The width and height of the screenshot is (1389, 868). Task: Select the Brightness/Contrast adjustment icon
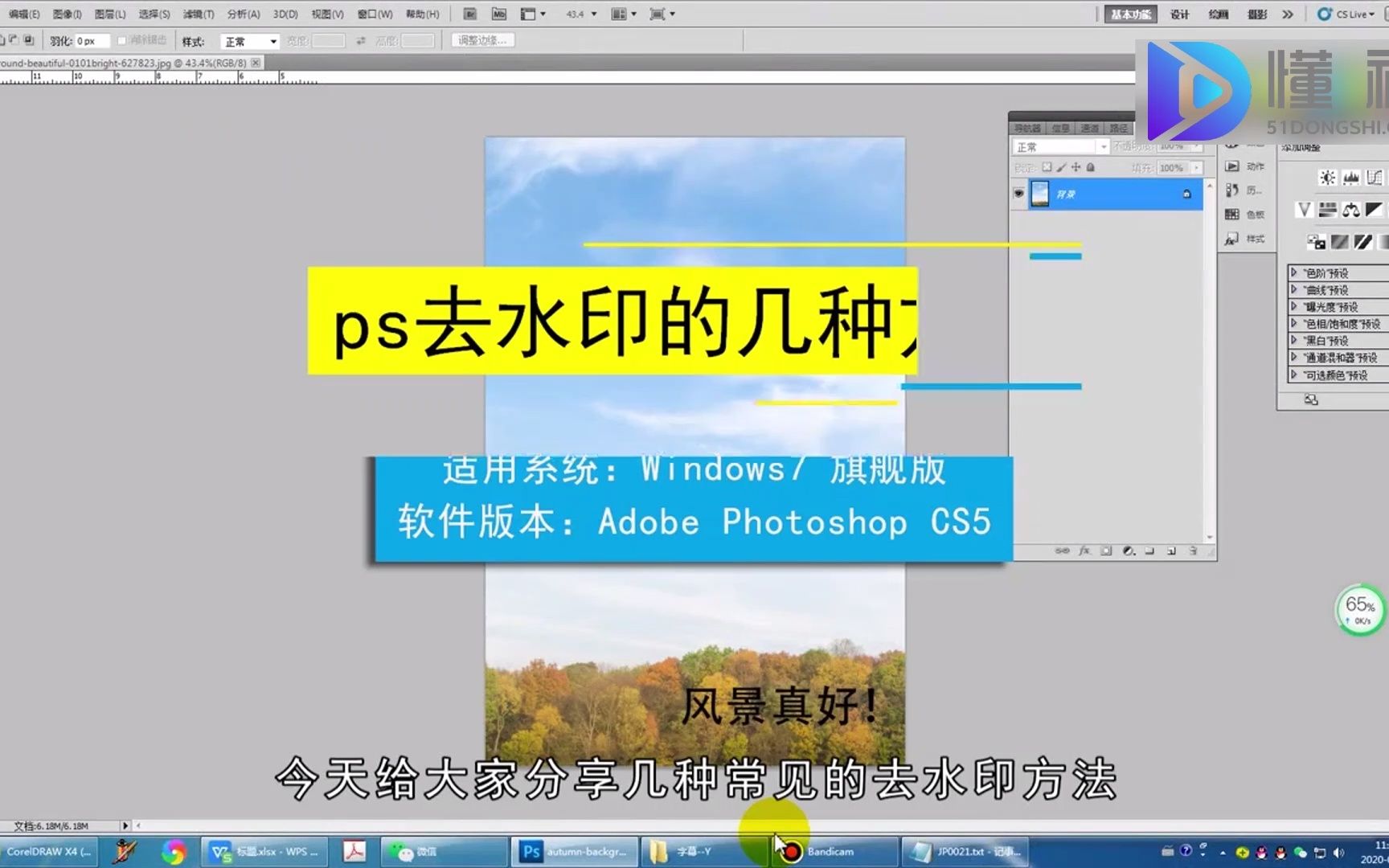coord(1326,178)
